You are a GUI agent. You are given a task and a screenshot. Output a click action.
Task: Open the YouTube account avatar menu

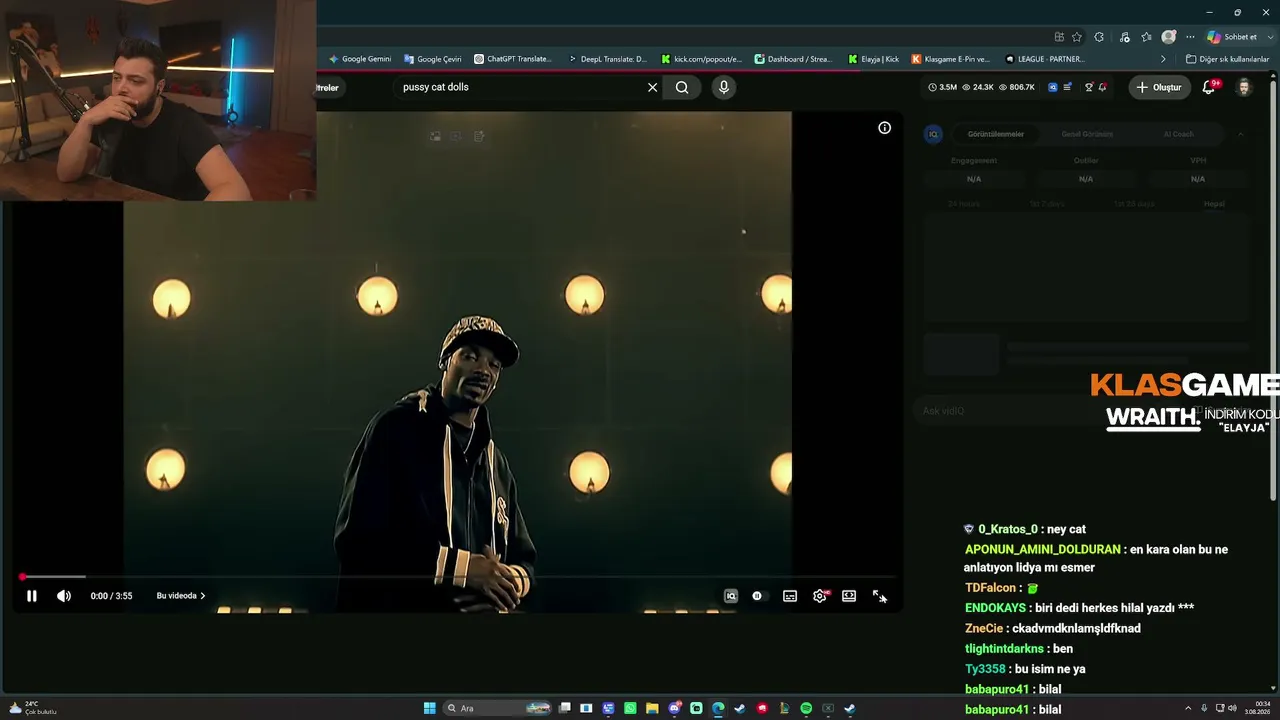[x=1244, y=87]
